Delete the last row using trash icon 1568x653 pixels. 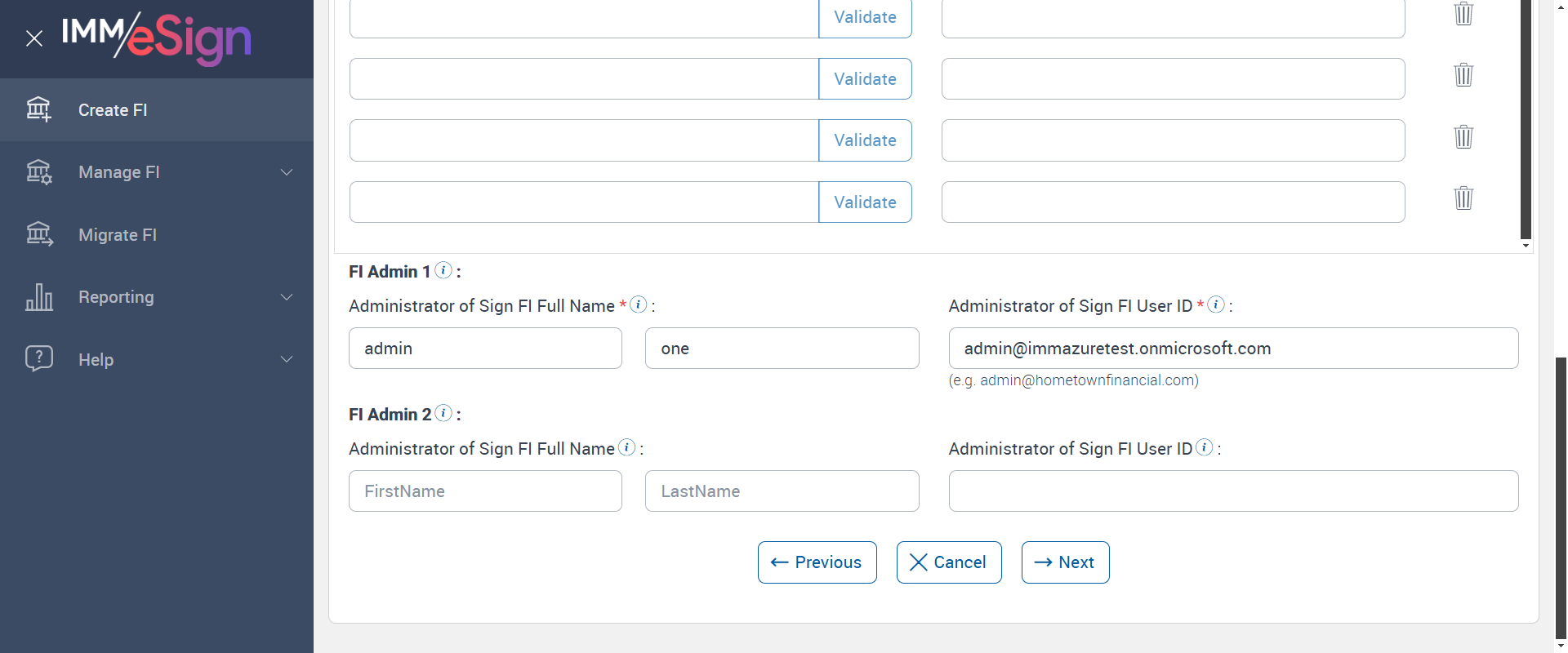1463,198
